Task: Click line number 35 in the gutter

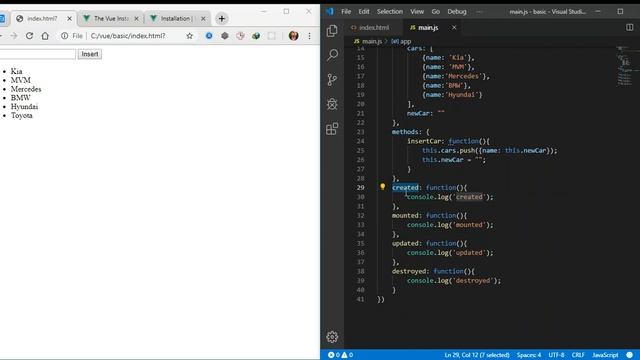Action: 360,243
